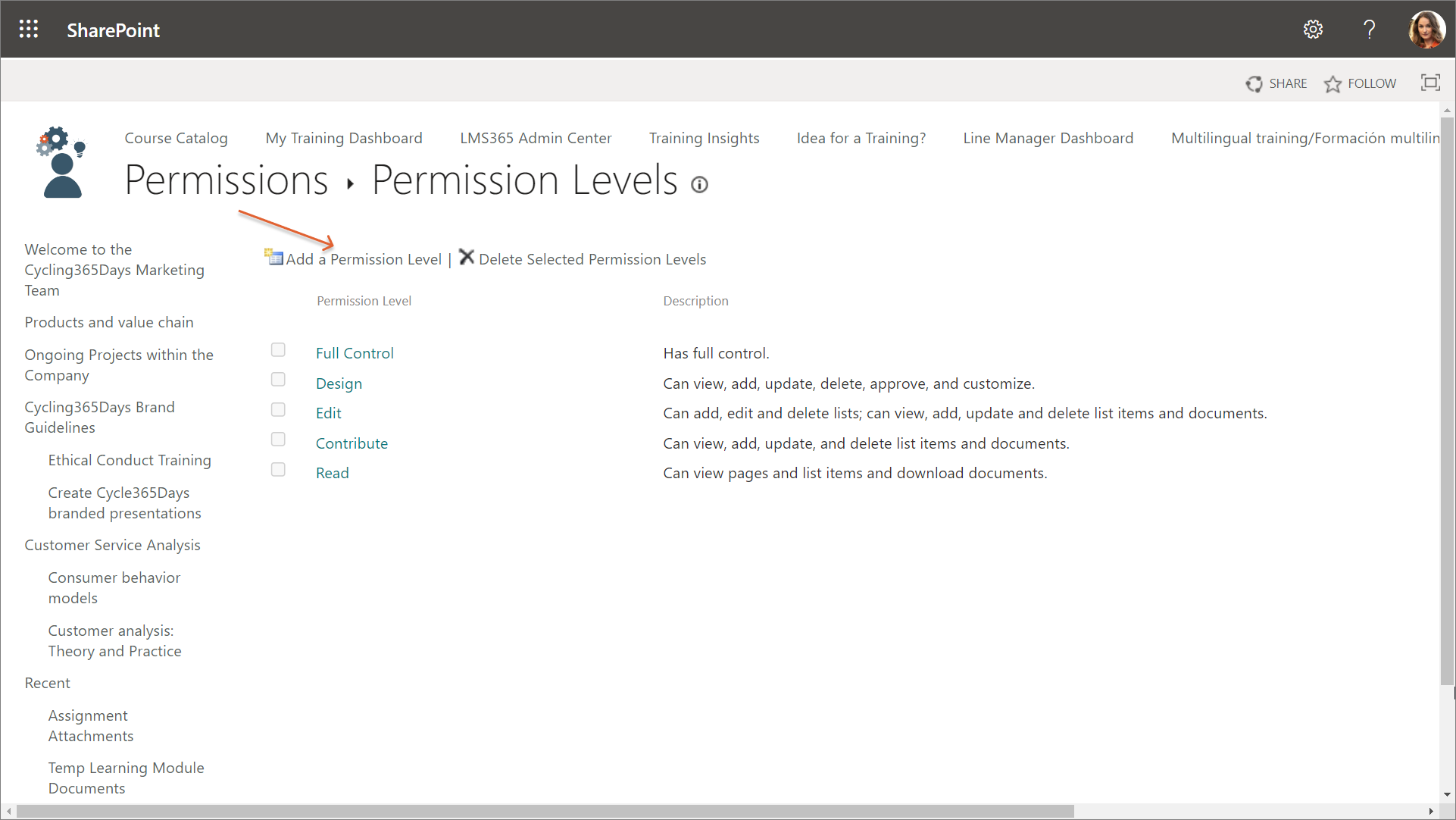1456x820 pixels.
Task: Go to the Training Insights navigation item
Action: click(x=704, y=138)
